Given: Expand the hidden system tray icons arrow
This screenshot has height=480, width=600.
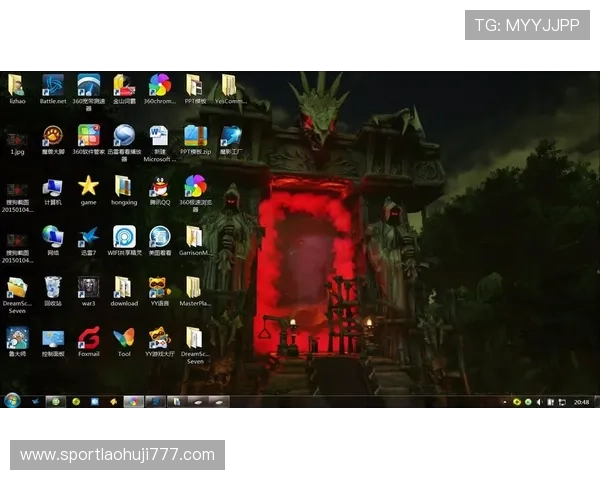Looking at the screenshot, I should click(505, 402).
